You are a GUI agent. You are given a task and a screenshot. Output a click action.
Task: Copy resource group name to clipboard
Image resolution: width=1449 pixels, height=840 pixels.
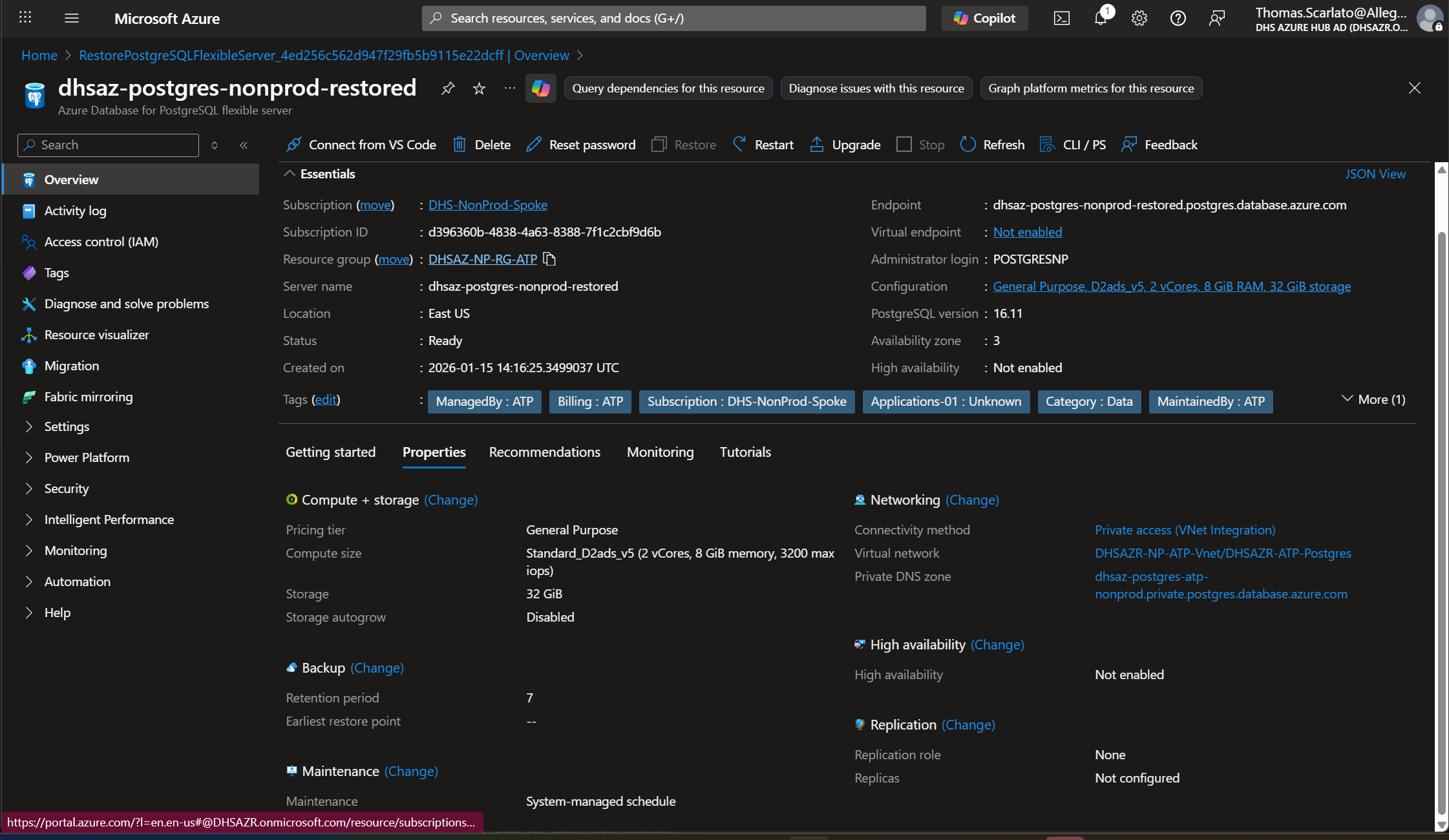549,259
